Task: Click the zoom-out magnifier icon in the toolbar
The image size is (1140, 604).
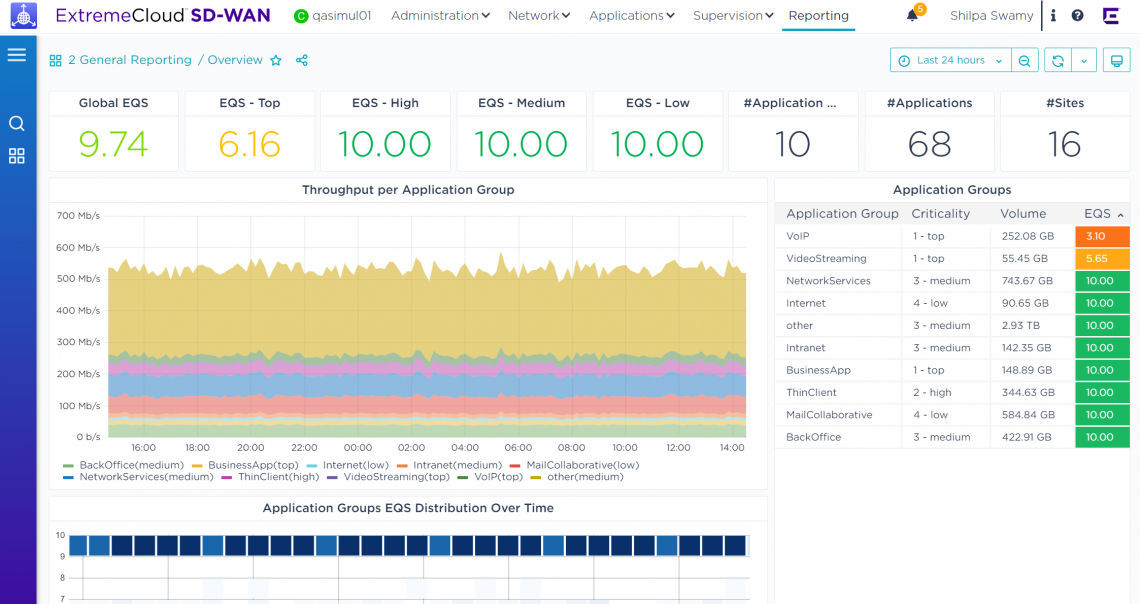Action: (x=1024, y=60)
